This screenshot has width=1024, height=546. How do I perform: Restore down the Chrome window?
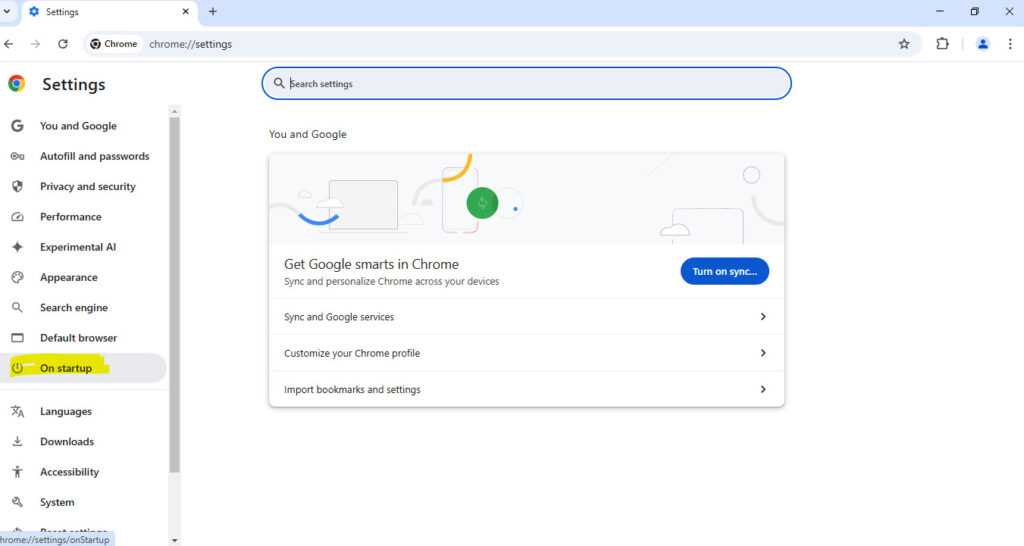974,11
